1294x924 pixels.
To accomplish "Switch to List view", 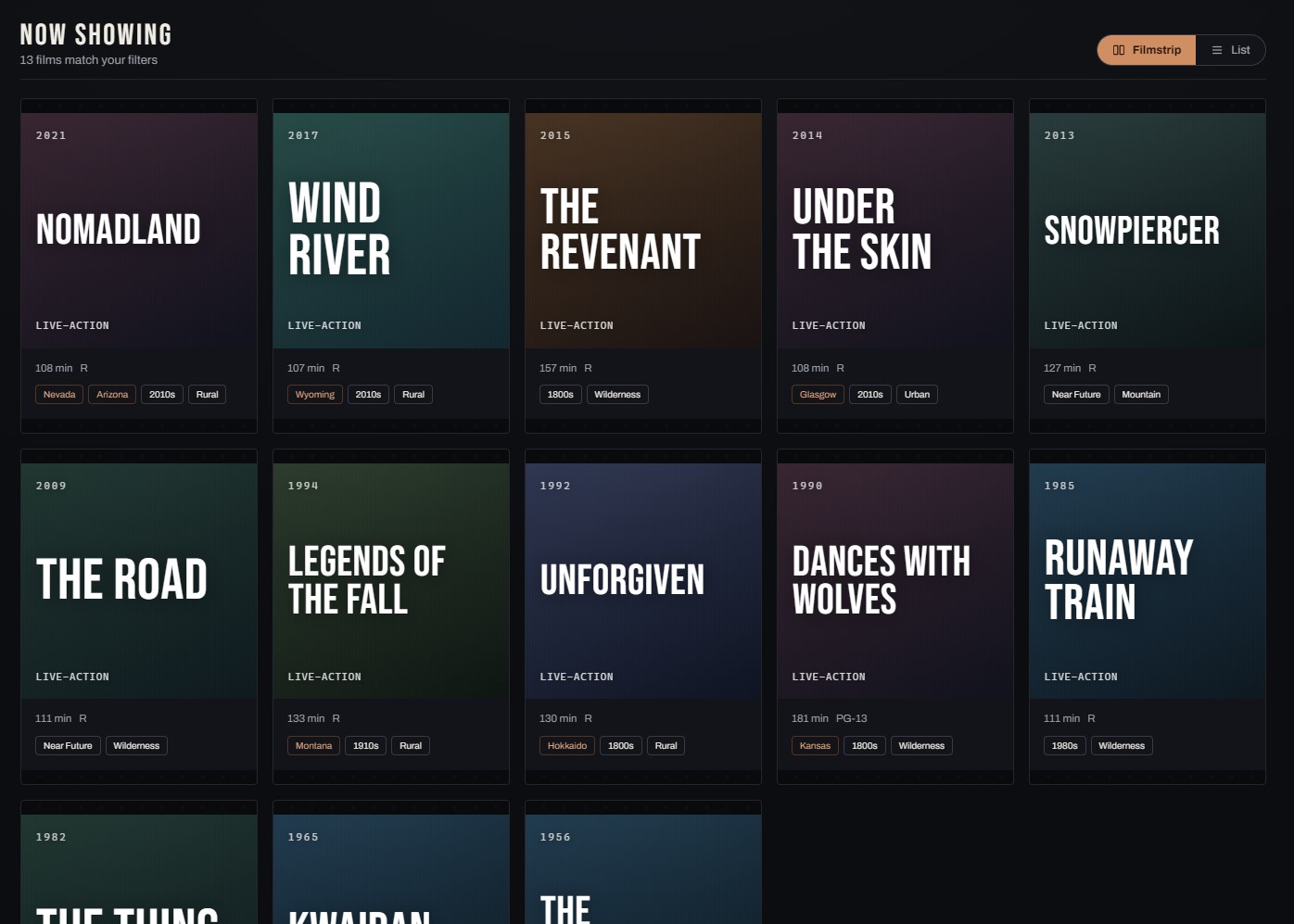I will (1231, 50).
